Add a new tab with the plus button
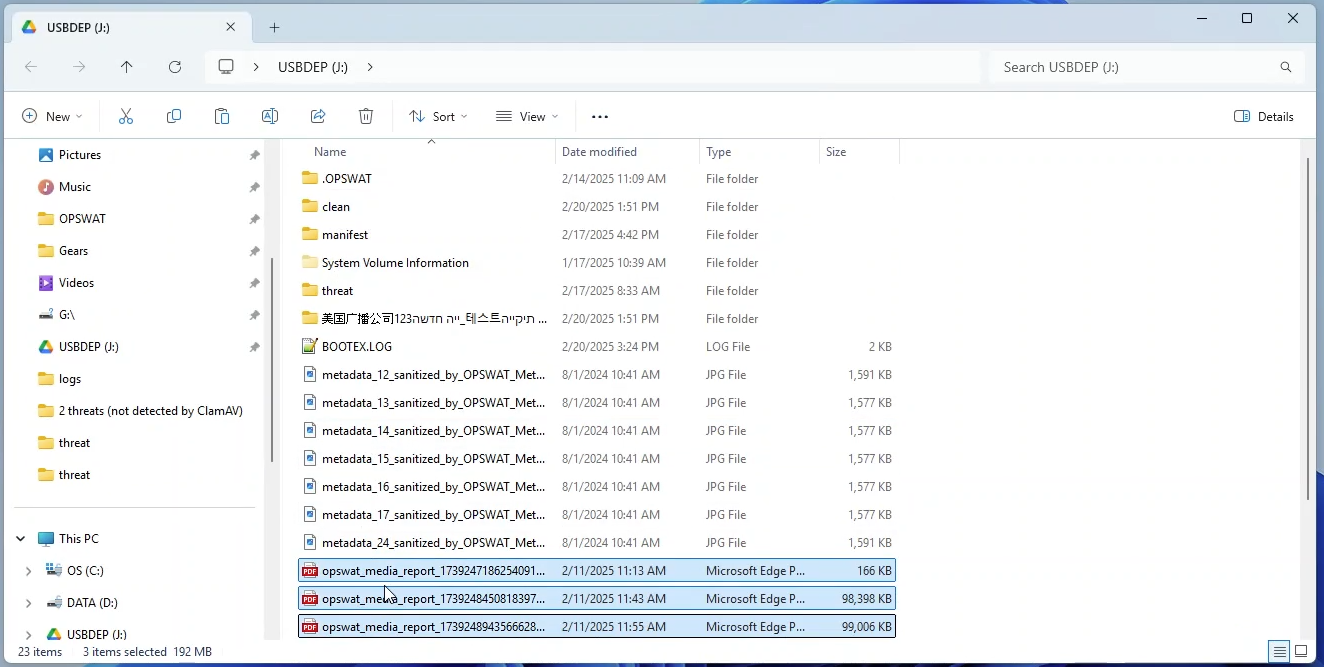Screen dimensions: 1324x667 (x=274, y=27)
